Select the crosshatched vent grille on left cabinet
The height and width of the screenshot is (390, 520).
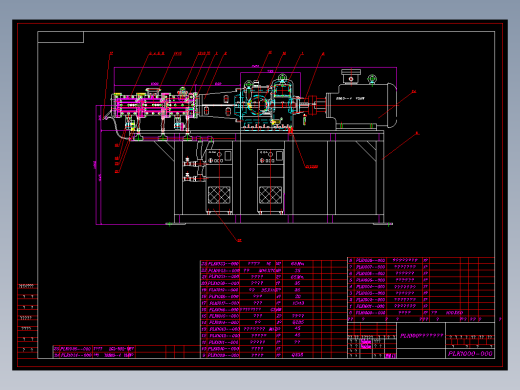pos(219,195)
